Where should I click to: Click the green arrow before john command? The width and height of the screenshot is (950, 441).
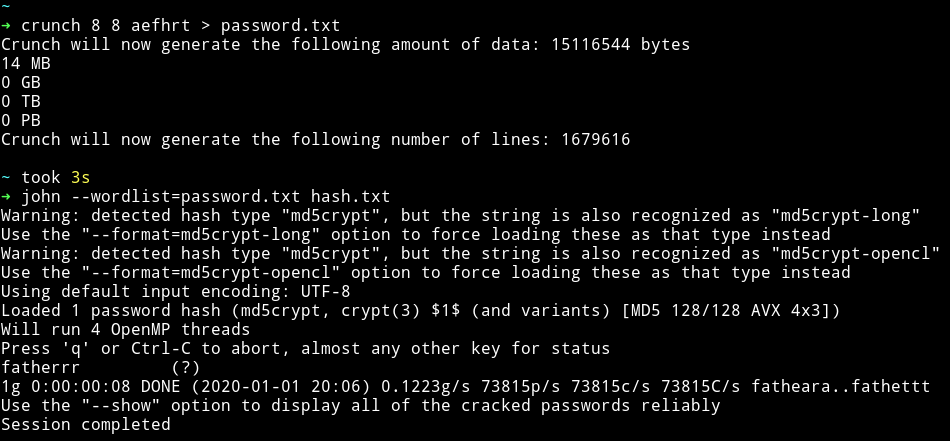pos(6,197)
